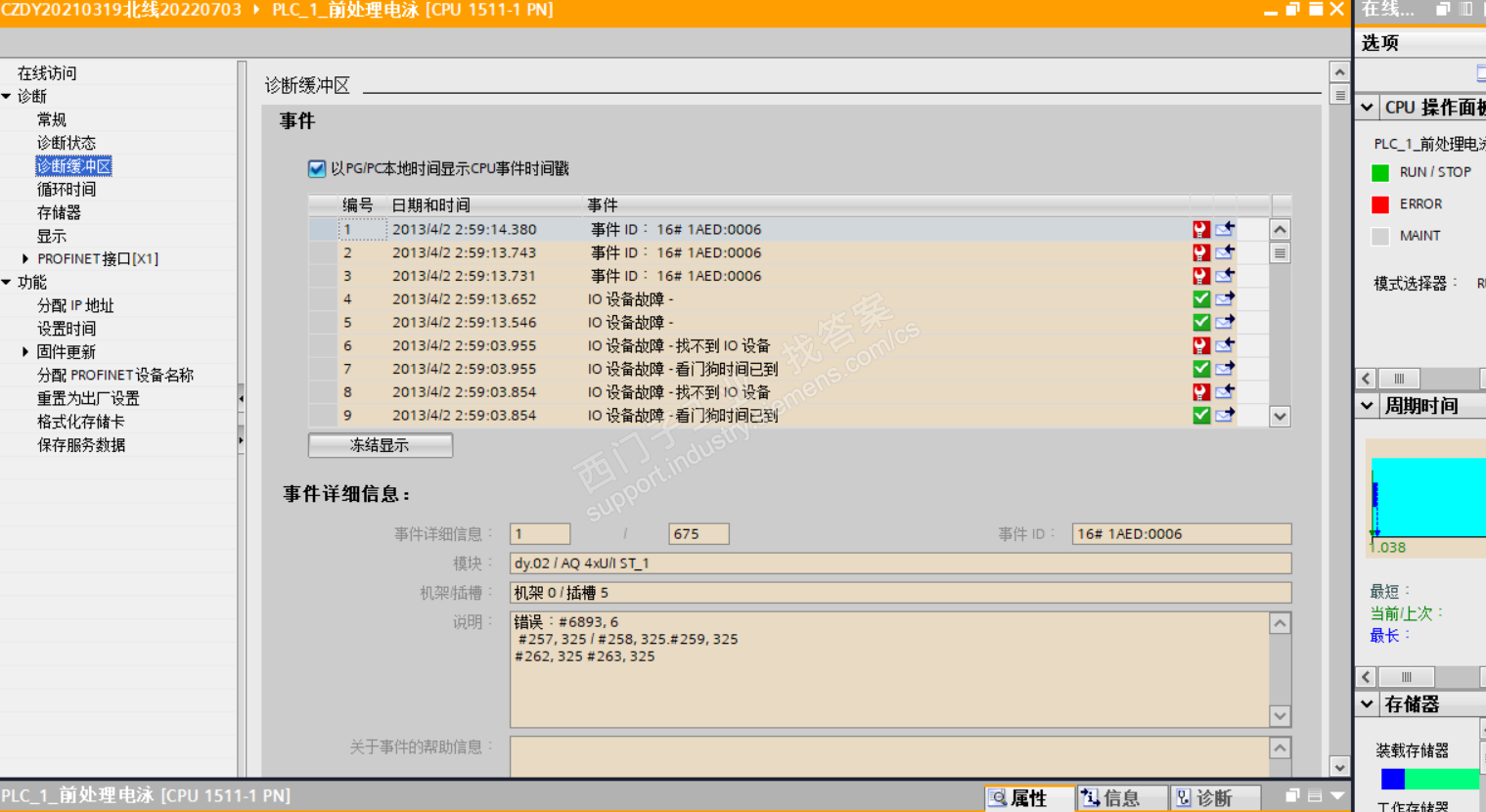Screen dimensions: 1486x812
Task: Collapse the 功能 tree node
Action: point(7,283)
